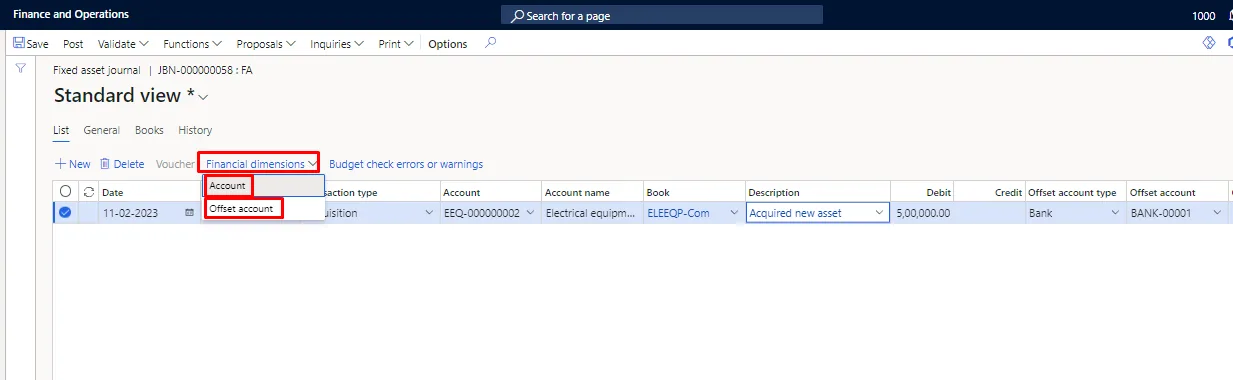Open the Book ELEEQP-Com dropdown arrow
1233x380 pixels.
[x=734, y=213]
